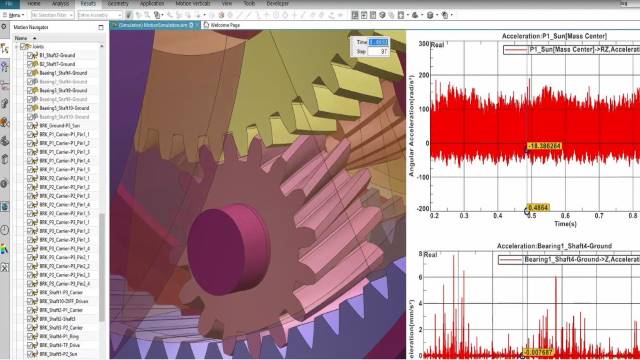
Task: Click the Joints folder icon in navigator
Action: [29, 46]
